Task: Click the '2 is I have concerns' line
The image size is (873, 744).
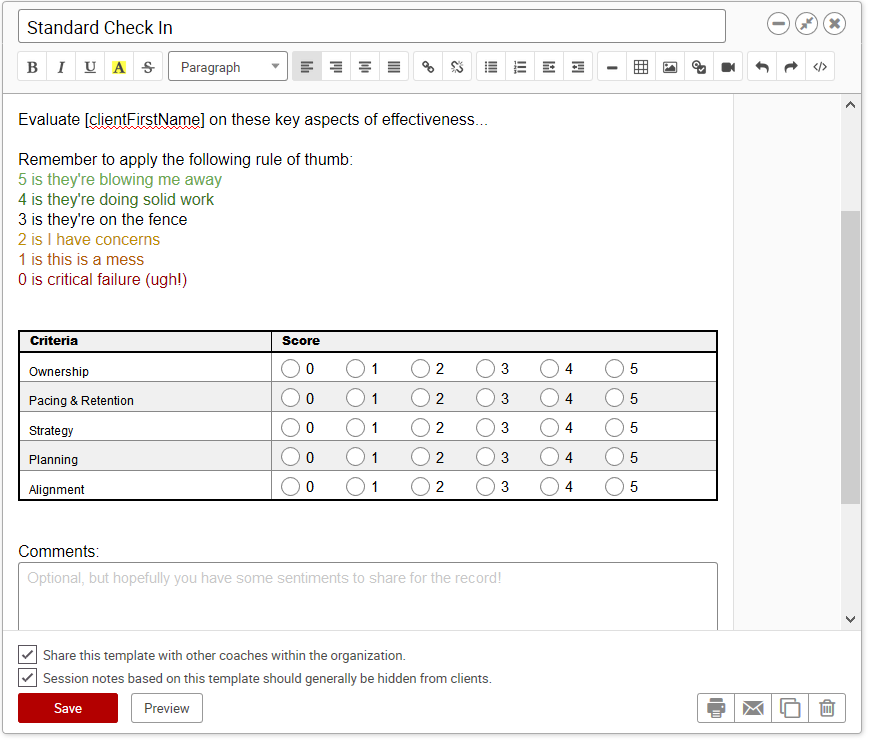Action: [89, 239]
